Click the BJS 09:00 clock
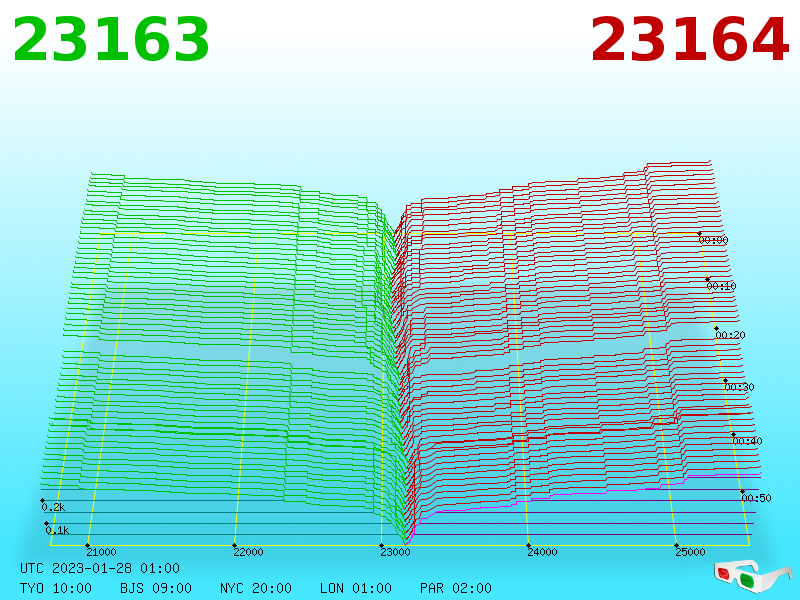The image size is (800, 600). pos(156,588)
